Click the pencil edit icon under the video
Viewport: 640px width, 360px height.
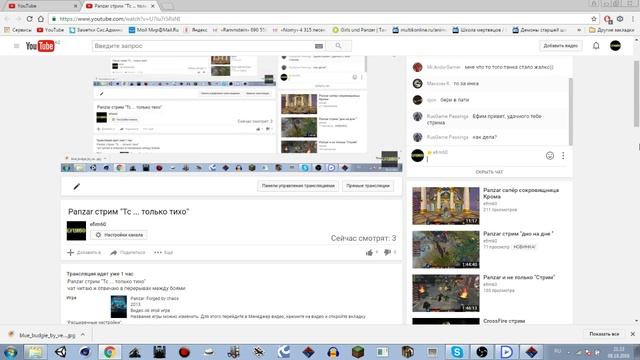[x=76, y=186]
